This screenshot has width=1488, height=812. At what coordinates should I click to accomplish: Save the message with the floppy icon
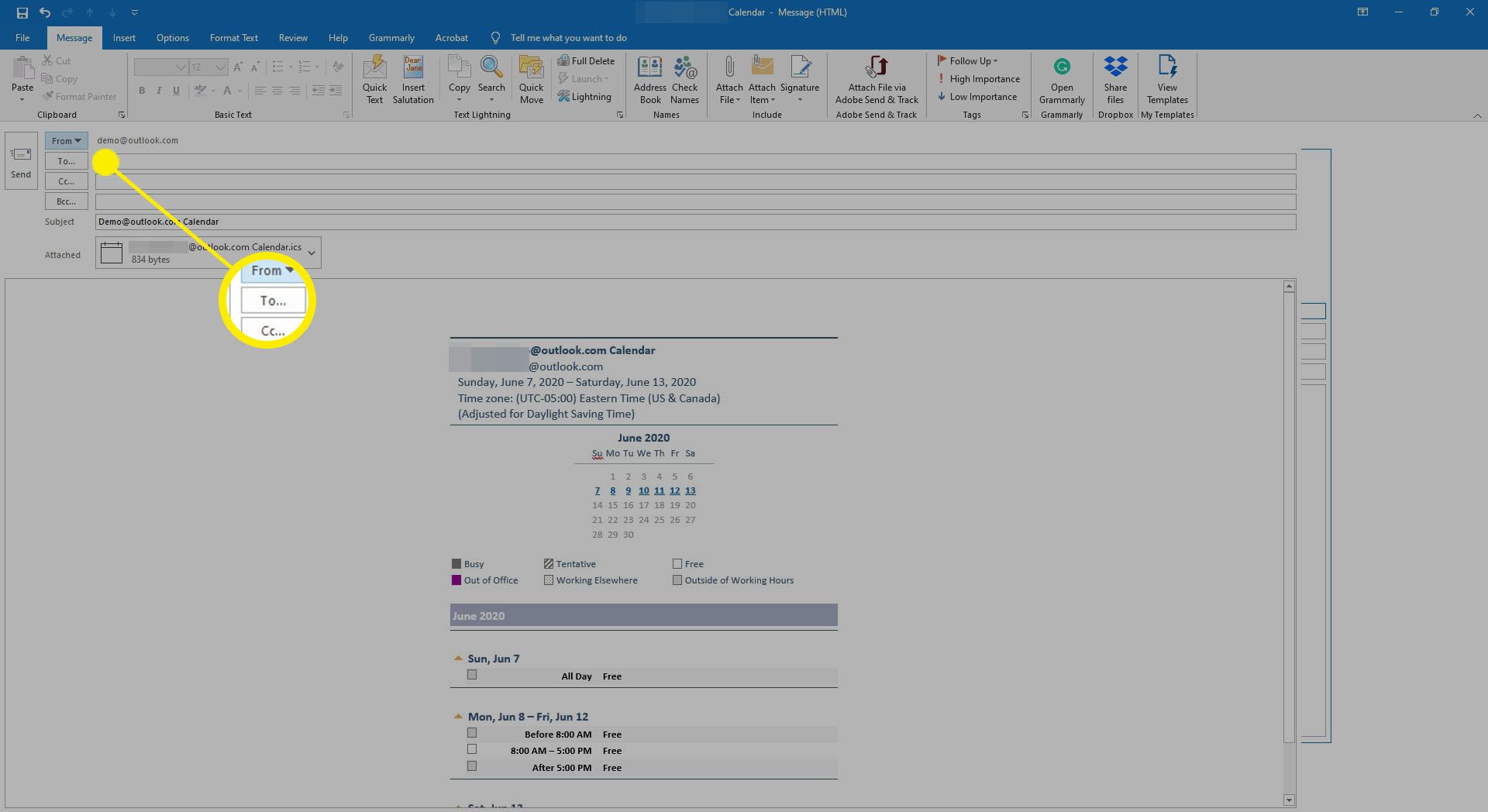click(x=22, y=12)
